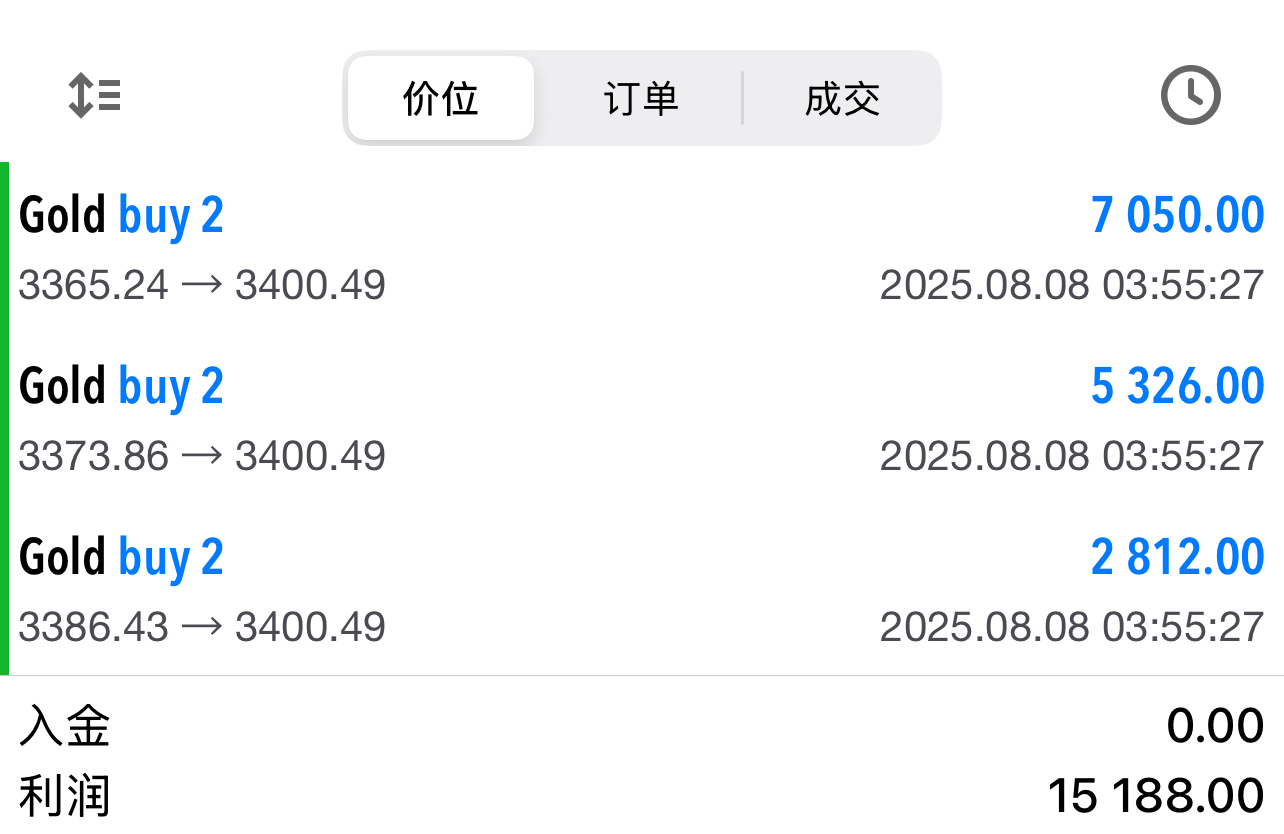Switch to the 订单 tab
The height and width of the screenshot is (834, 1284).
(641, 98)
